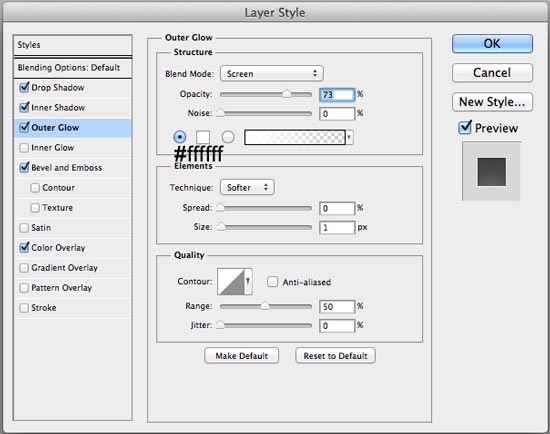550x434 pixels.
Task: Select the gradient radio button
Action: (228, 137)
